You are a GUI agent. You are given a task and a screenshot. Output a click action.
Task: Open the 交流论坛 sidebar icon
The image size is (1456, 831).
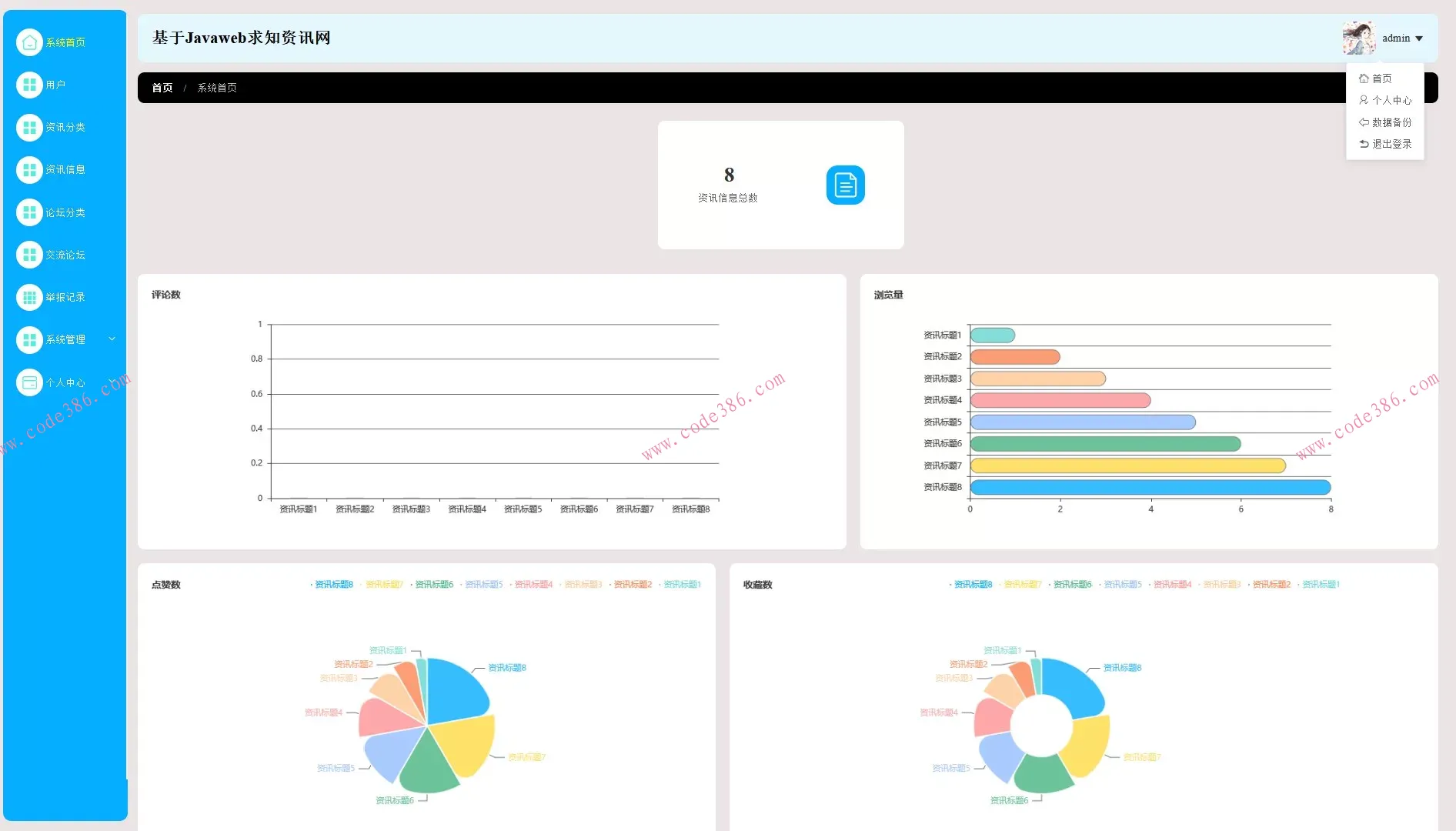coord(29,255)
